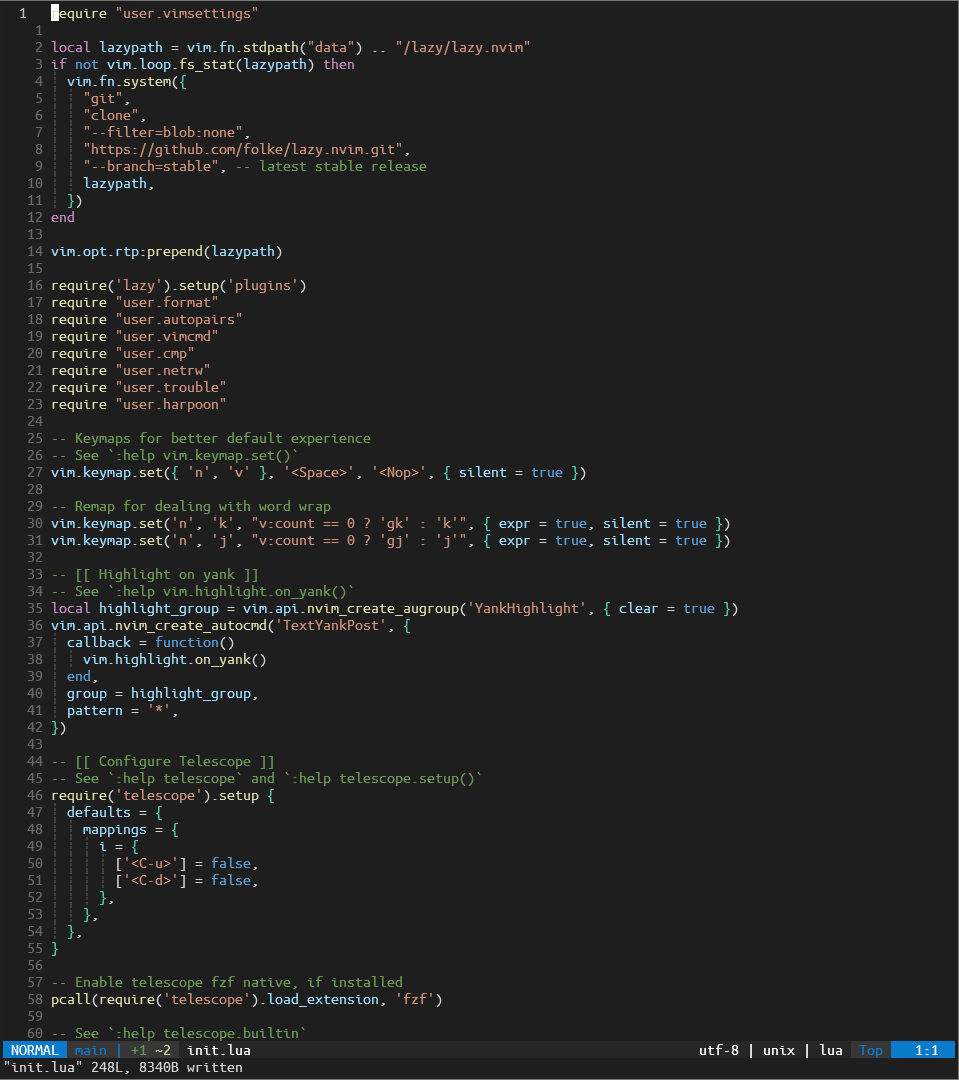959x1080 pixels.
Task: Place cursor on require "user.vimsettings" line
Action: pyautogui.click(x=154, y=13)
